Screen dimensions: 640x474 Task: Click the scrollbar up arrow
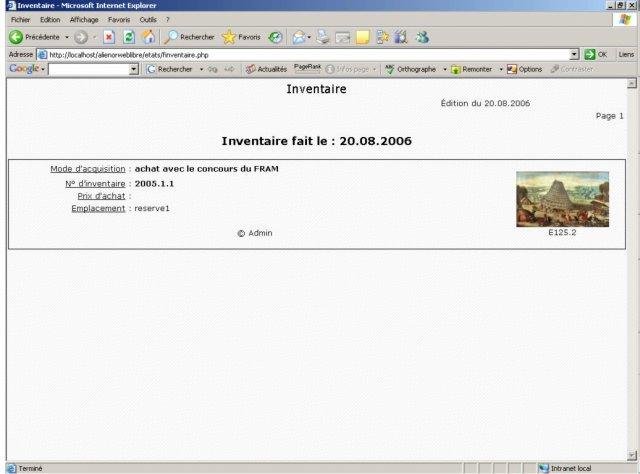(x=631, y=83)
